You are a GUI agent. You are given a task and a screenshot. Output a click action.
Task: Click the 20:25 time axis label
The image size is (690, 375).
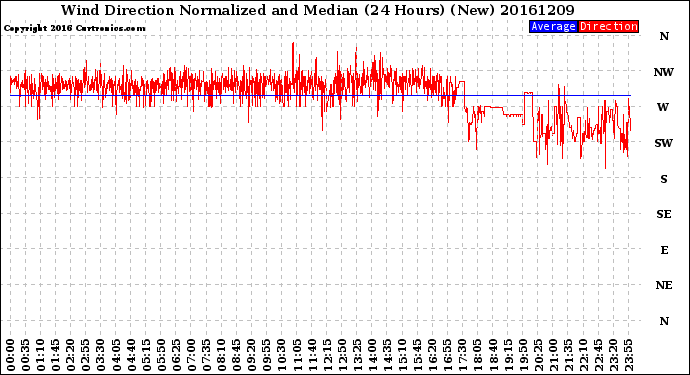pyautogui.click(x=538, y=355)
